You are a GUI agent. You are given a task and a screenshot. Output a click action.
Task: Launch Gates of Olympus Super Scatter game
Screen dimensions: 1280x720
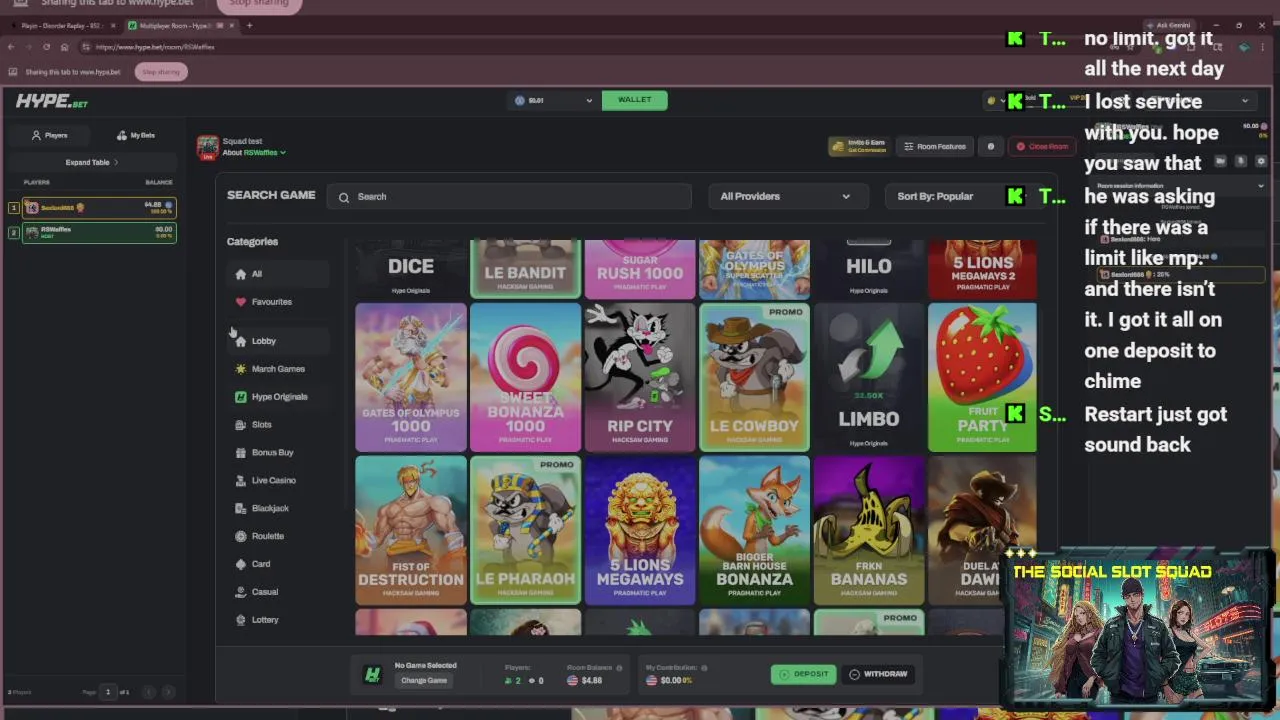[x=754, y=269]
